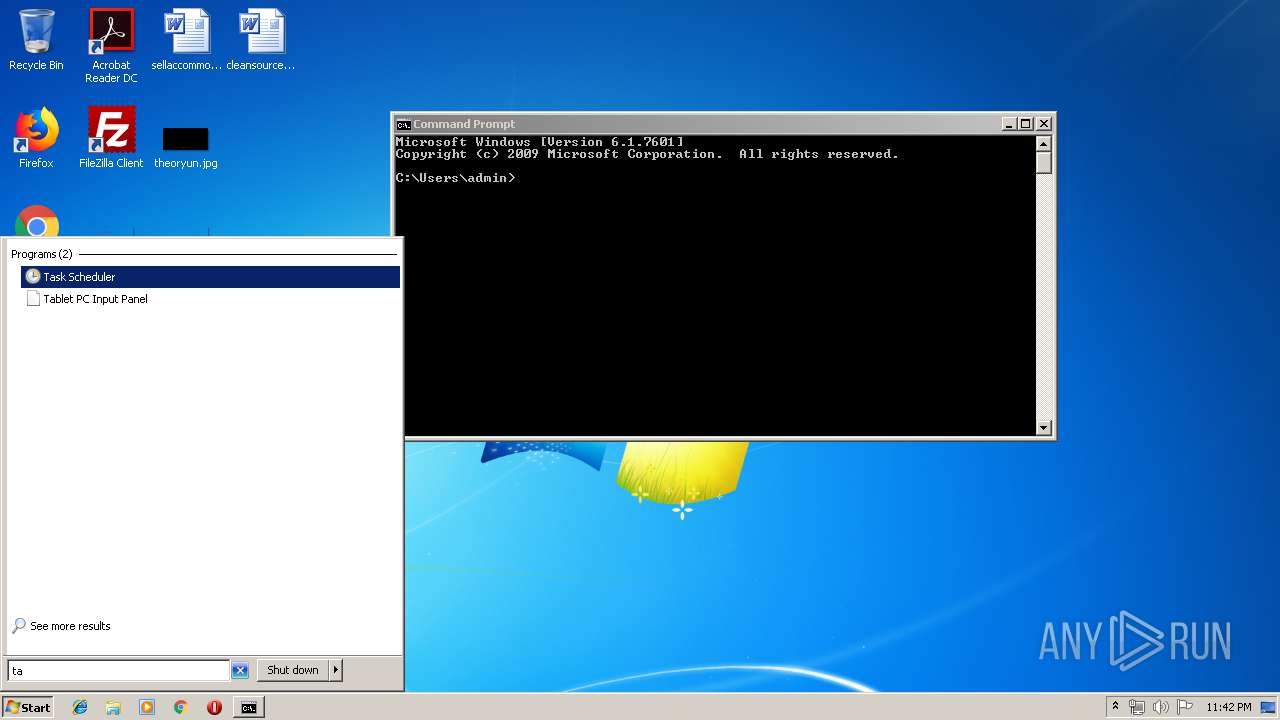The image size is (1280, 720).
Task: Click the Microsoft Windows version text line
Action: point(540,142)
